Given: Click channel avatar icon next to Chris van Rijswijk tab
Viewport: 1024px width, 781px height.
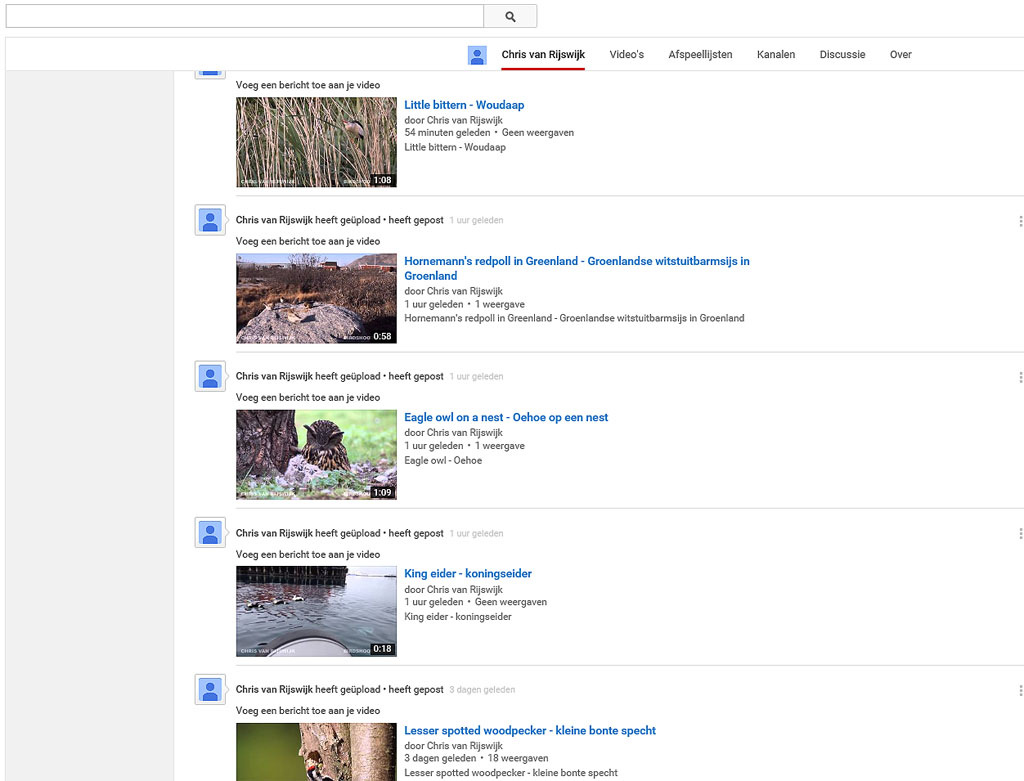Looking at the screenshot, I should tap(477, 55).
